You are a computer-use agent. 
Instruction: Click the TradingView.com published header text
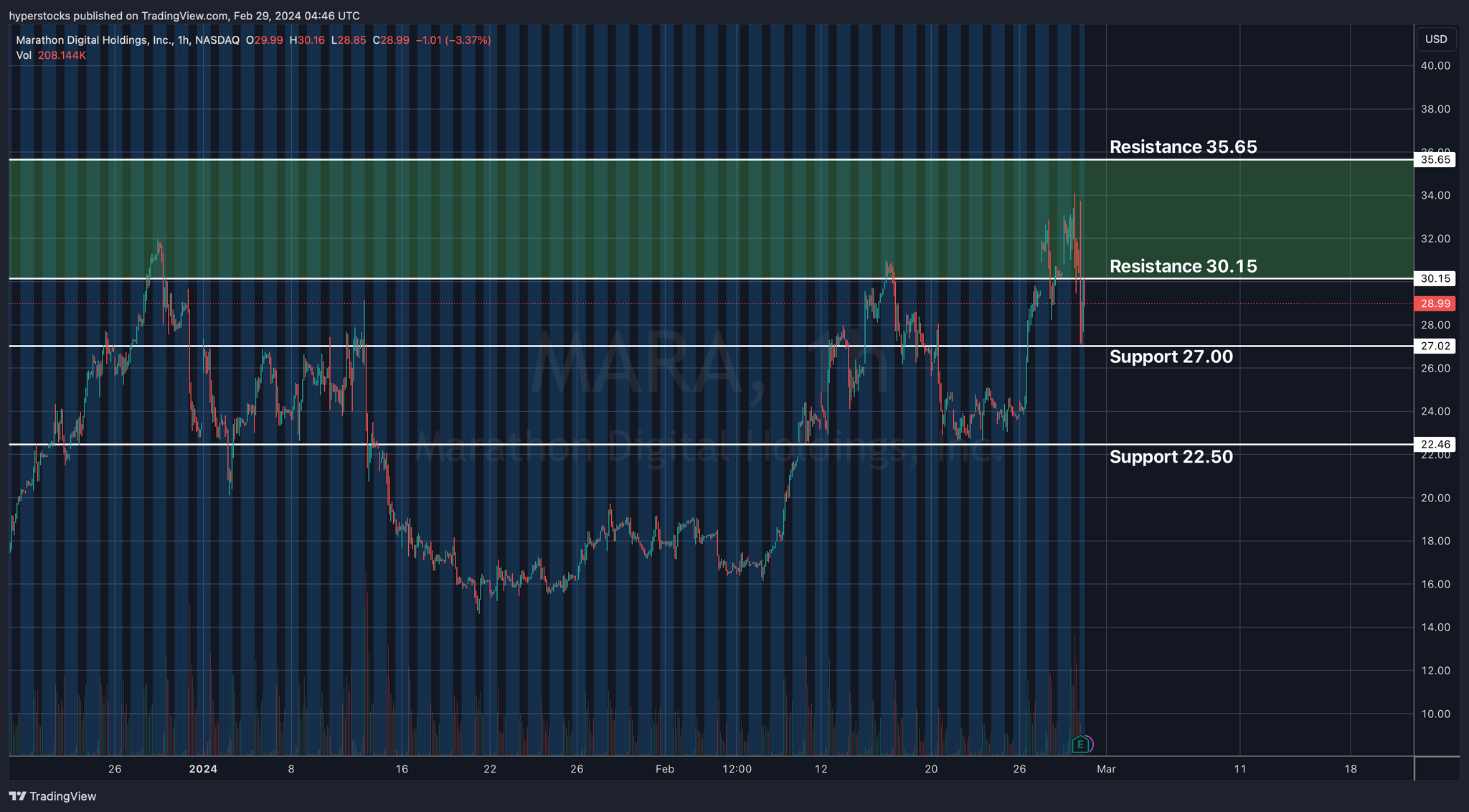184,16
